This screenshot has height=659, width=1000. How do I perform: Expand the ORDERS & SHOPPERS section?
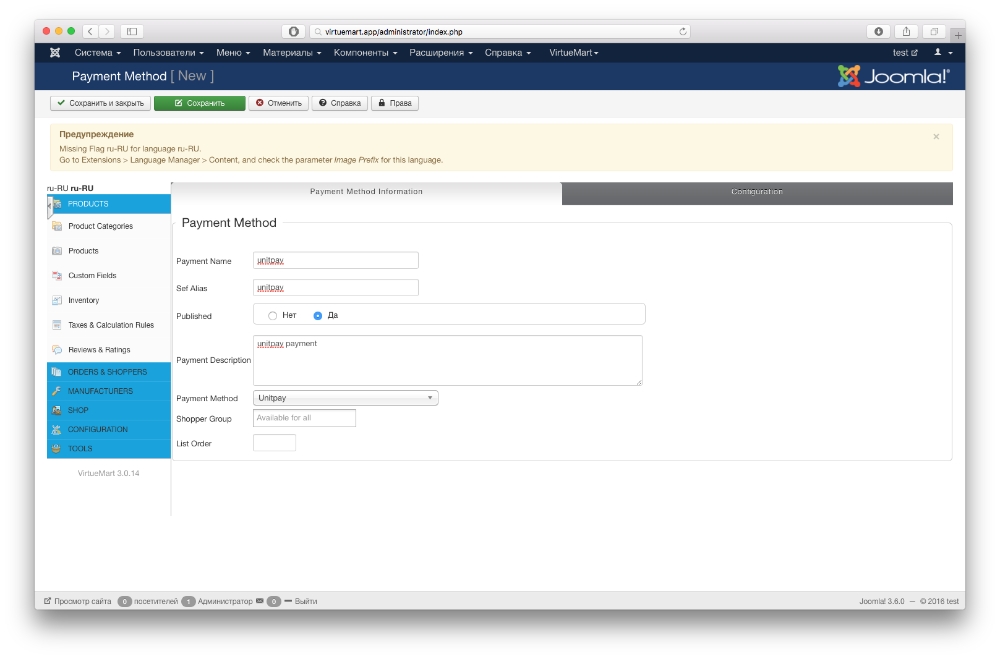pos(107,372)
